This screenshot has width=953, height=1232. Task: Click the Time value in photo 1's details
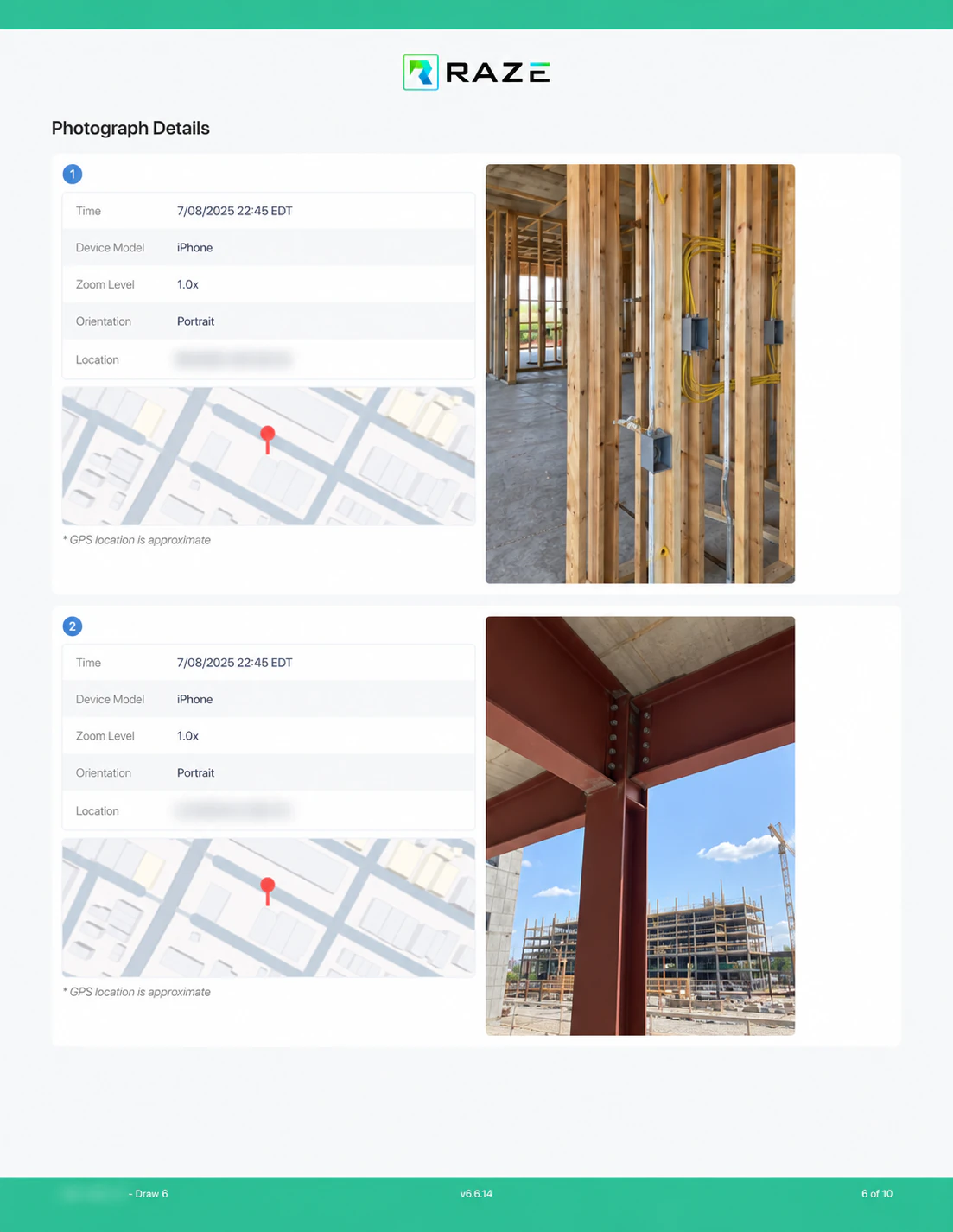click(x=235, y=211)
